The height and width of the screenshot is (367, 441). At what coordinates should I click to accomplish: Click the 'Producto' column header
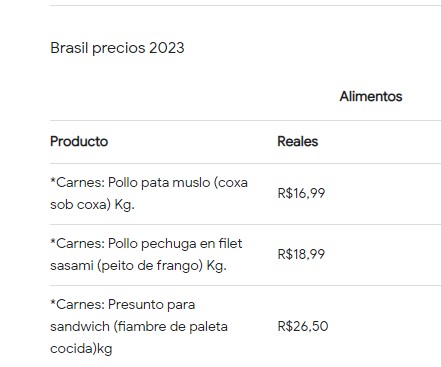79,141
